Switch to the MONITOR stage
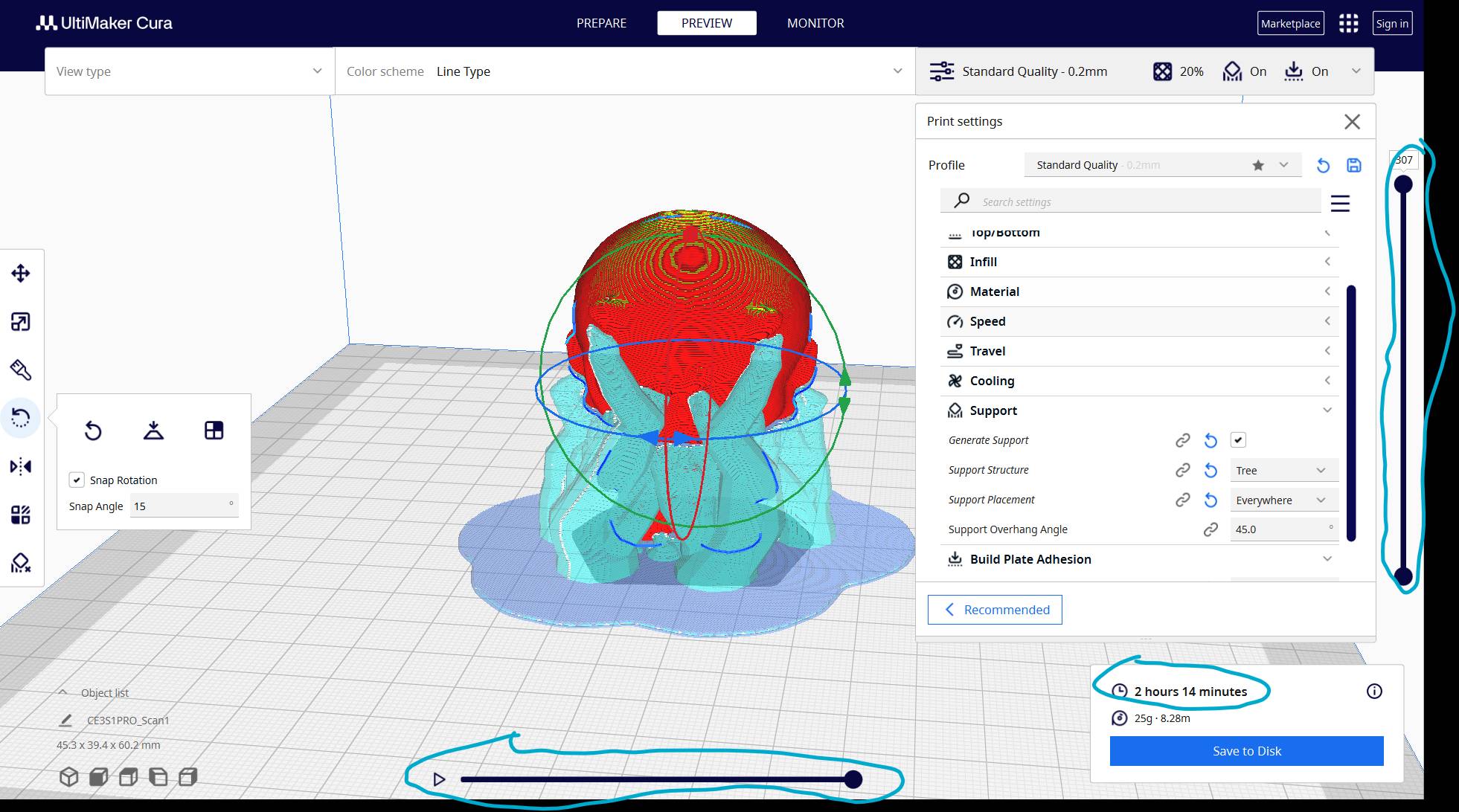 [x=815, y=23]
